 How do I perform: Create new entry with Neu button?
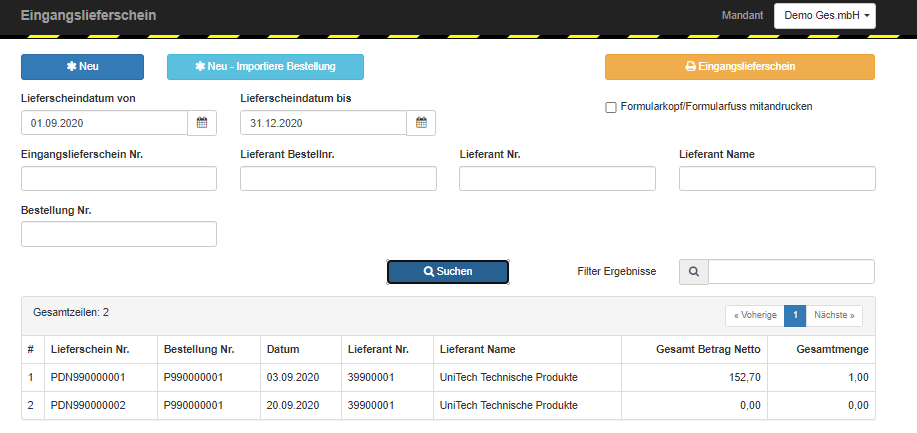(82, 67)
